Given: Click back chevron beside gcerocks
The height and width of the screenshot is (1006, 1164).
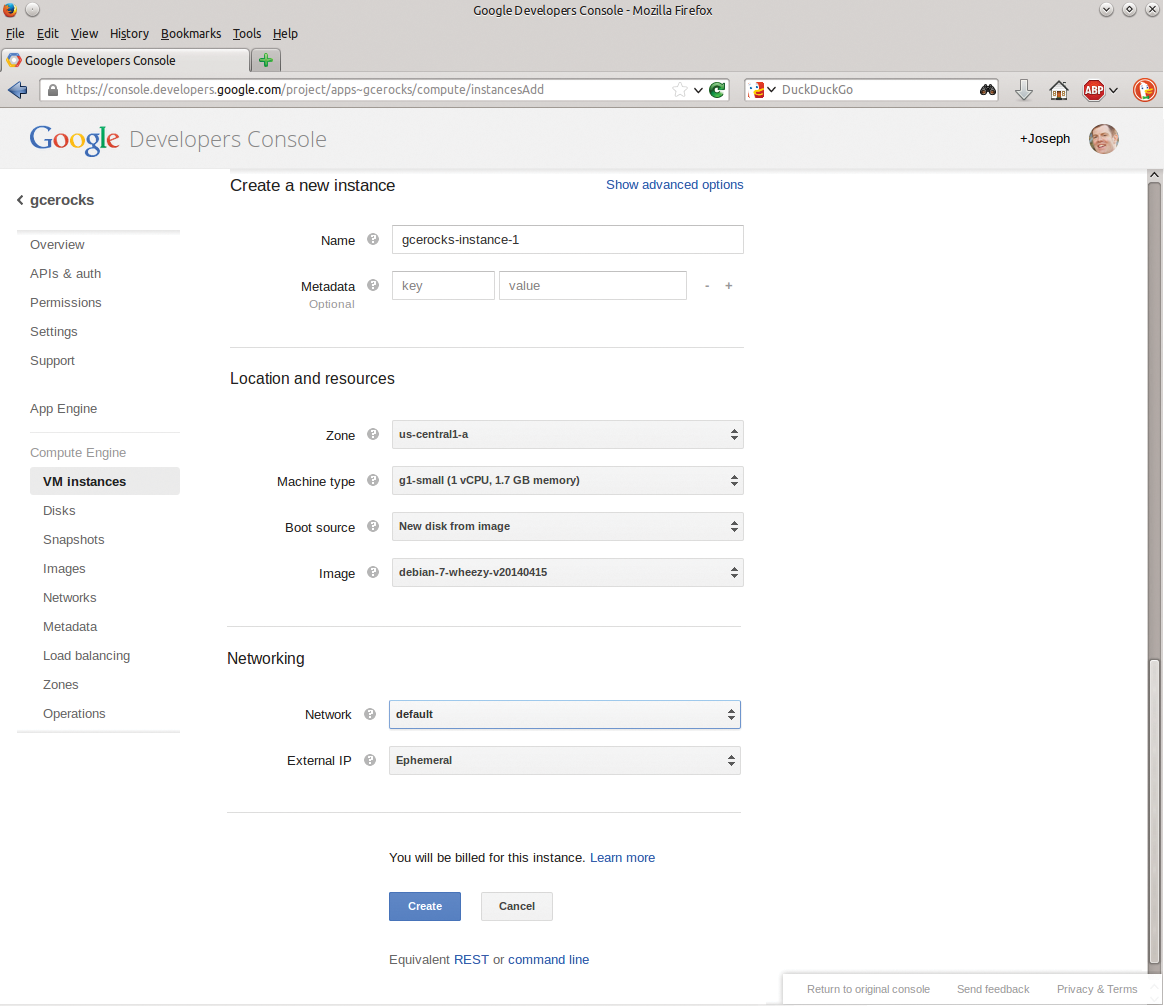Looking at the screenshot, I should point(20,200).
